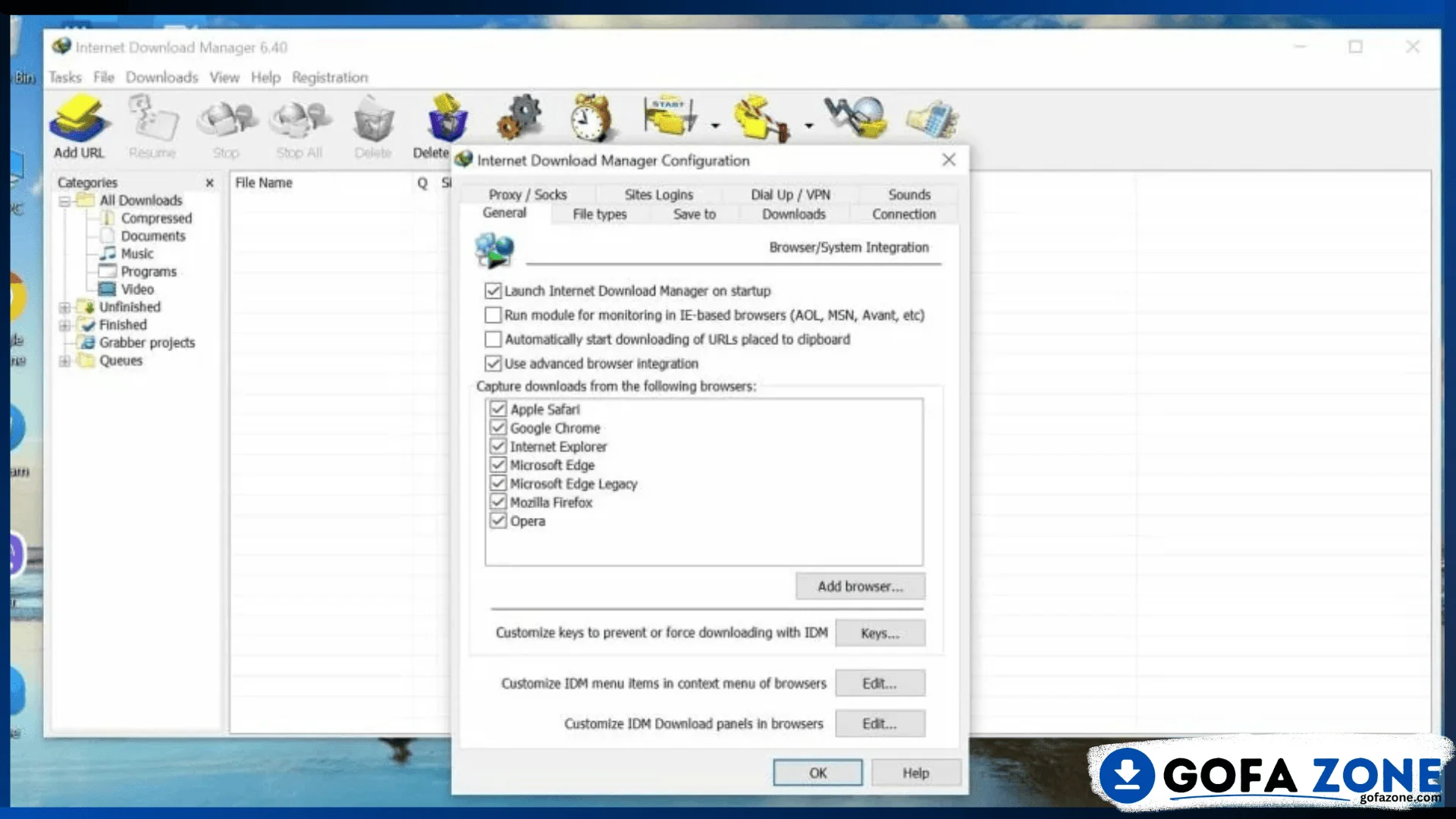Confirm settings with the OK button
The width and height of the screenshot is (1456, 819).
click(x=817, y=773)
